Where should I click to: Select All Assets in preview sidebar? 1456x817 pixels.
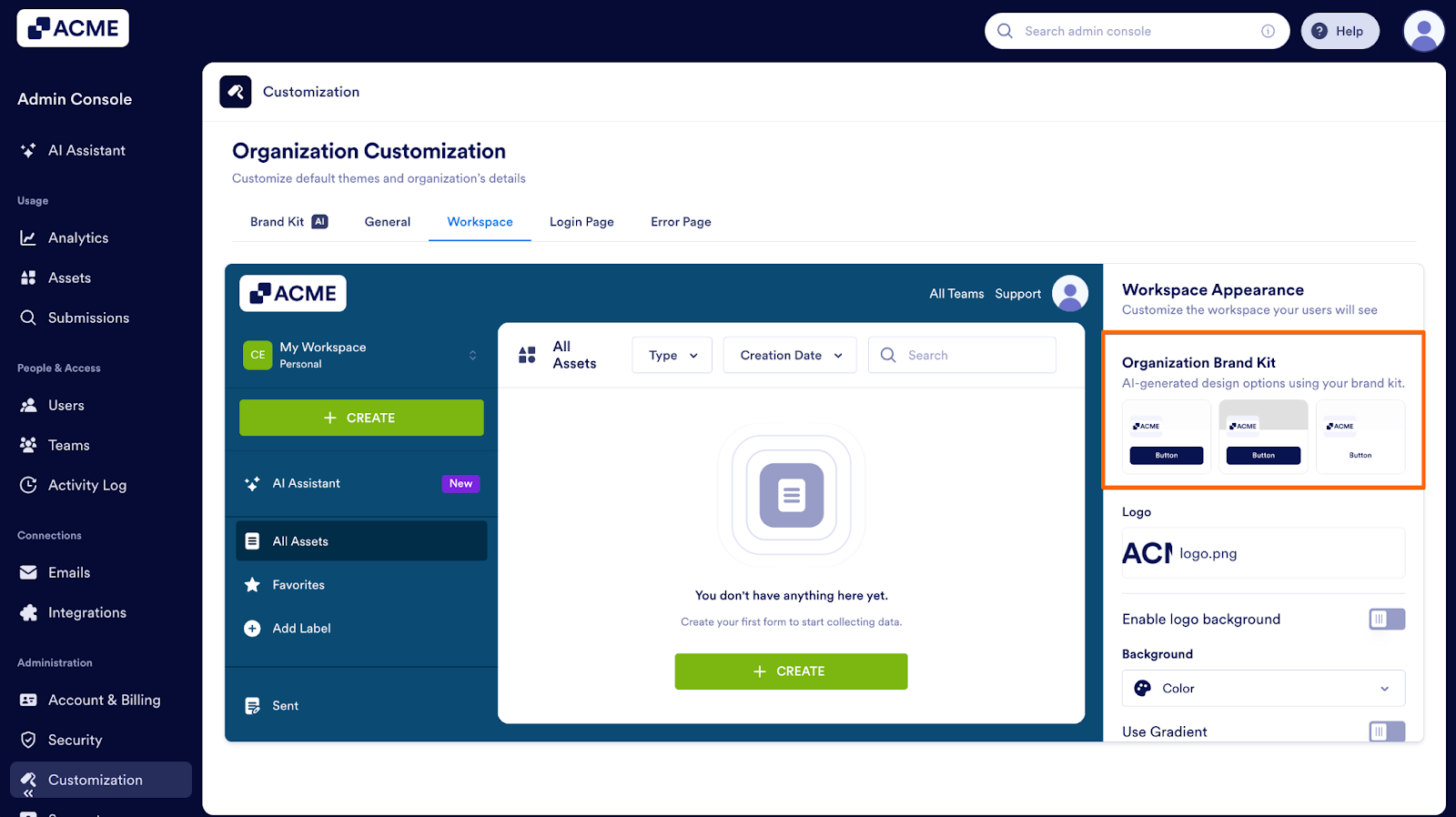[x=361, y=541]
